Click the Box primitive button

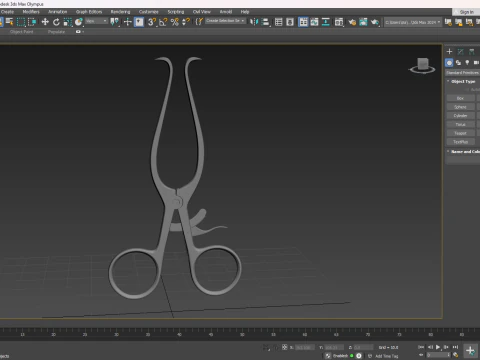pos(460,98)
